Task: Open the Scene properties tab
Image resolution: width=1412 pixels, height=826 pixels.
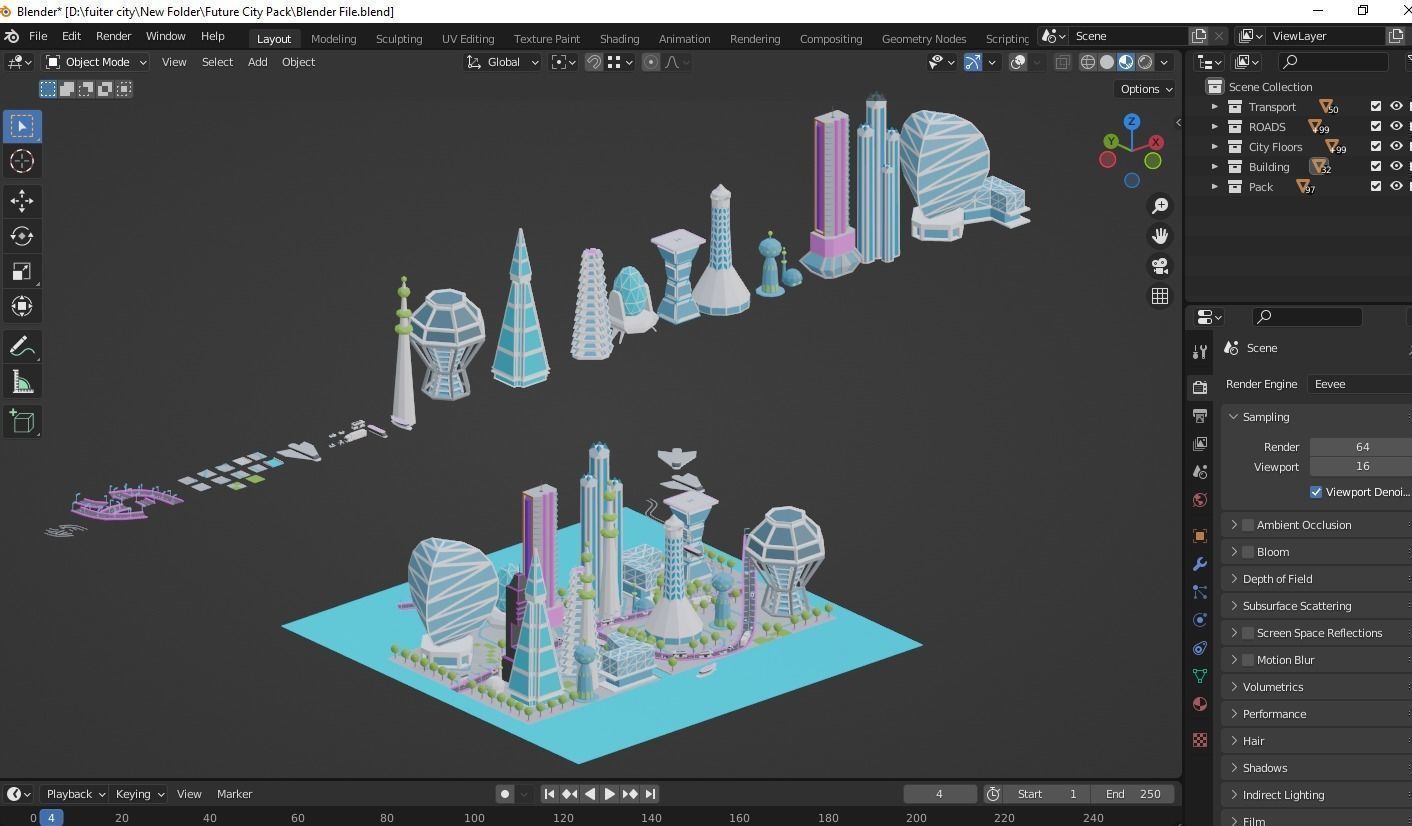Action: click(1200, 471)
